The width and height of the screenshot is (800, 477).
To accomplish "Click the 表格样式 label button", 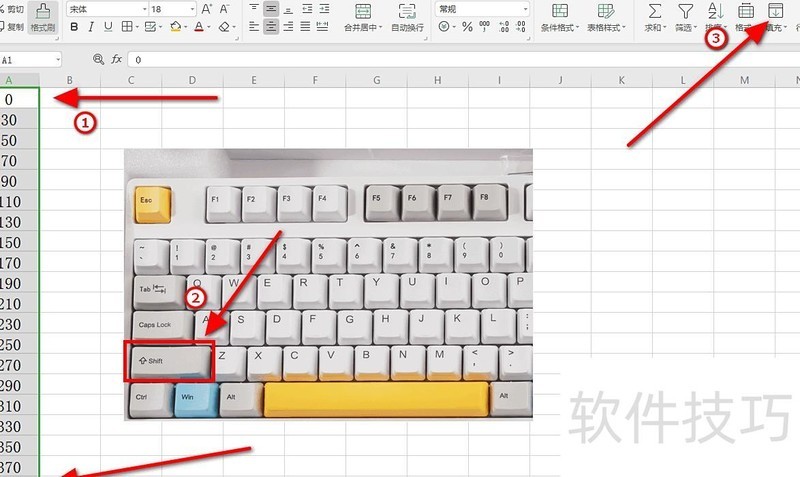I will click(x=606, y=28).
